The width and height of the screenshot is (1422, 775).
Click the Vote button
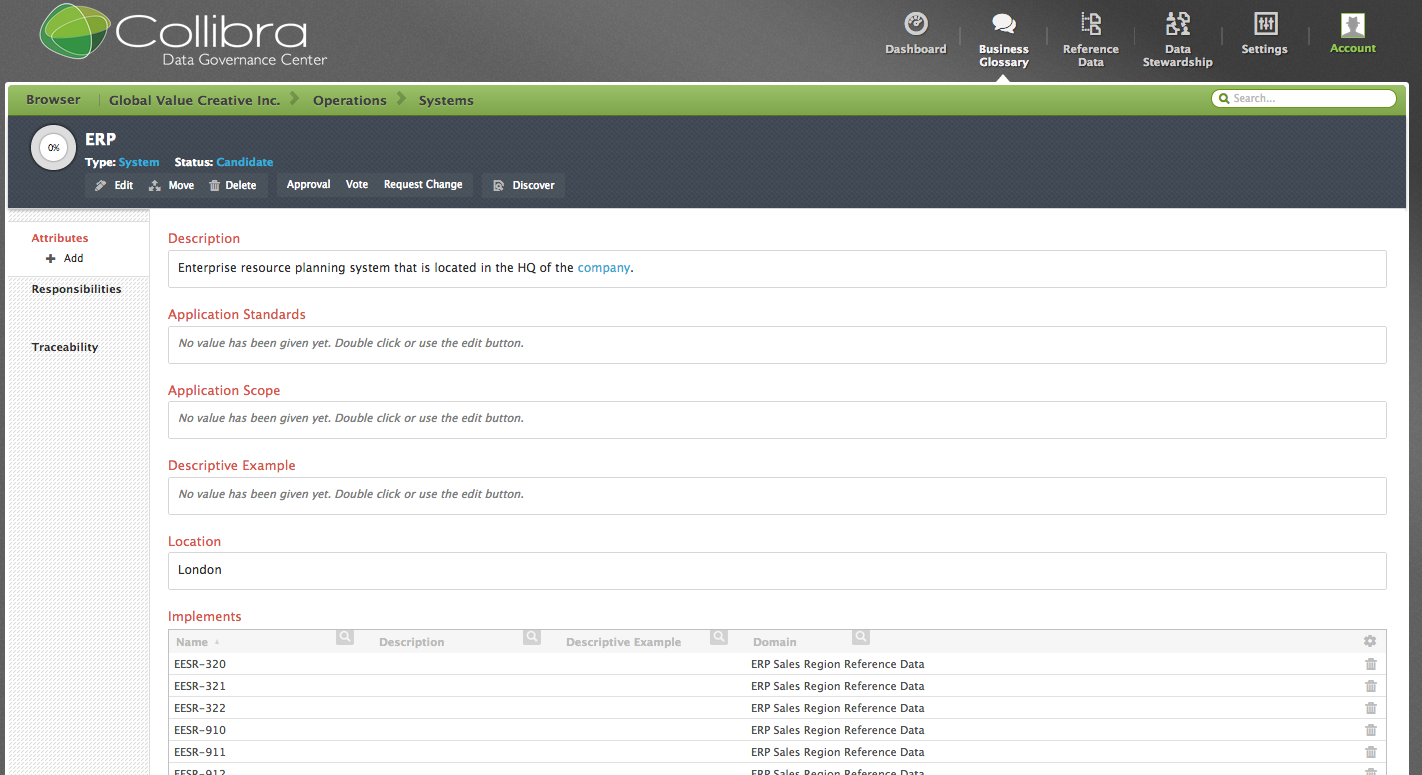357,184
